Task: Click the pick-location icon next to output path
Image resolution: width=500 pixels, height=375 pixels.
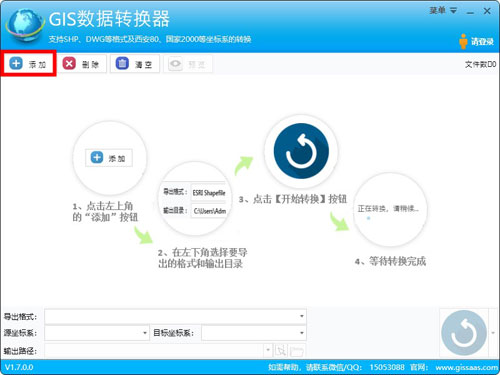Action: pos(281,350)
